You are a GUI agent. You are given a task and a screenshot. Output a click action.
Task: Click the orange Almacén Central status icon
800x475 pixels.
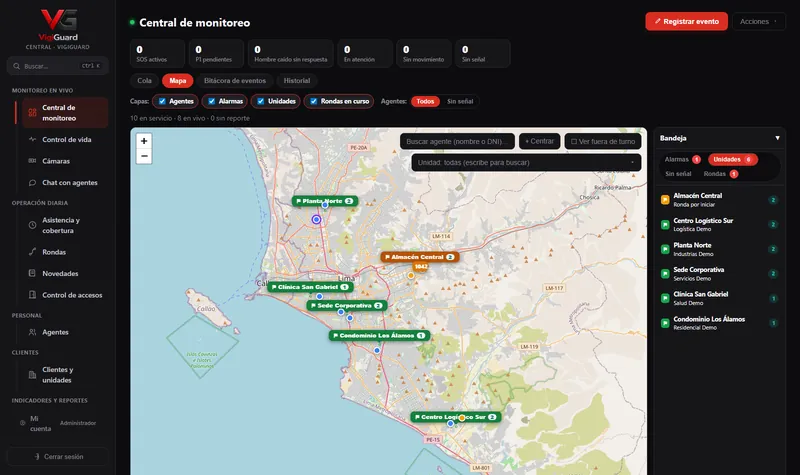665,200
